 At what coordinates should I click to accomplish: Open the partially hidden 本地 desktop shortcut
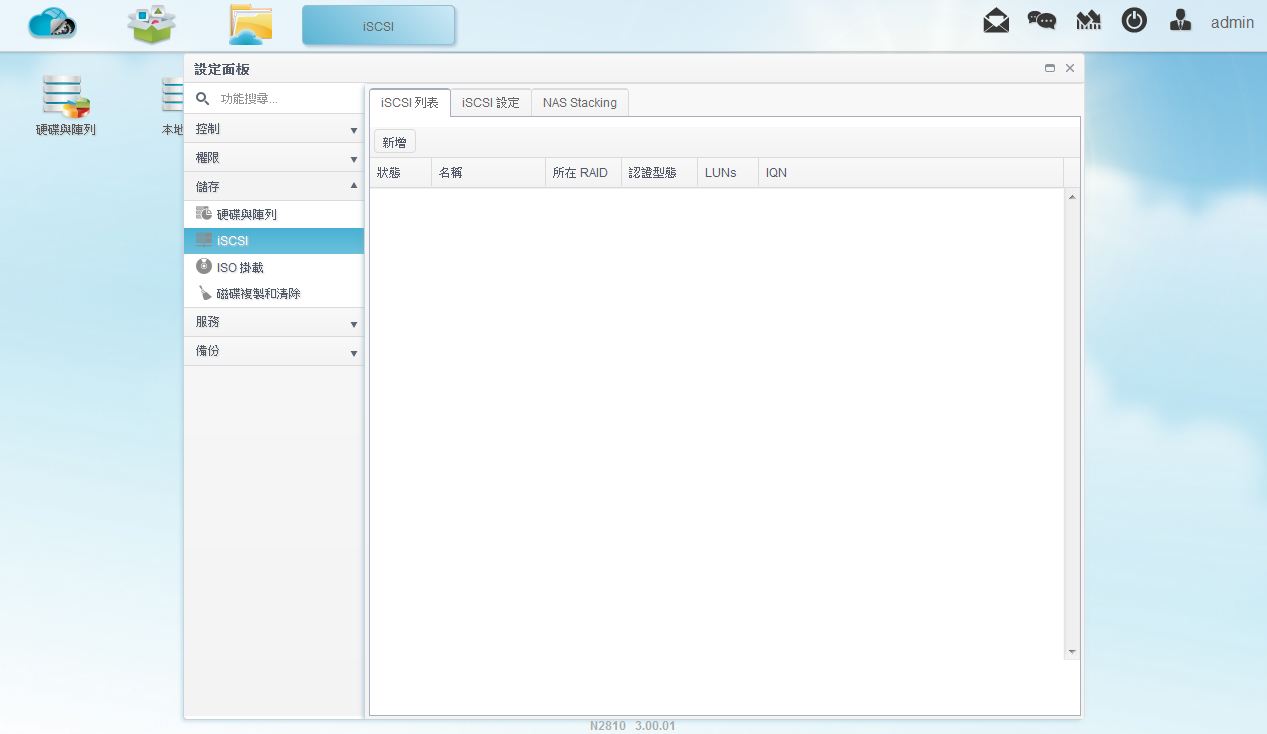[172, 105]
